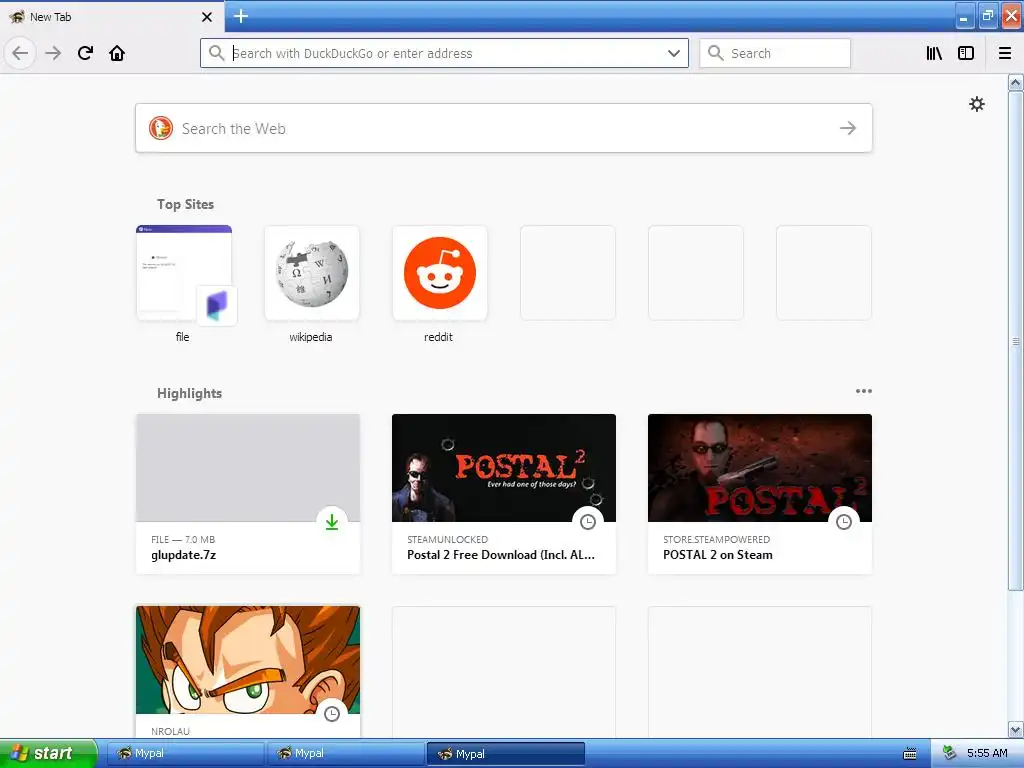Viewport: 1024px width, 768px height.
Task: Go forward with the forward arrow button
Action: point(53,53)
